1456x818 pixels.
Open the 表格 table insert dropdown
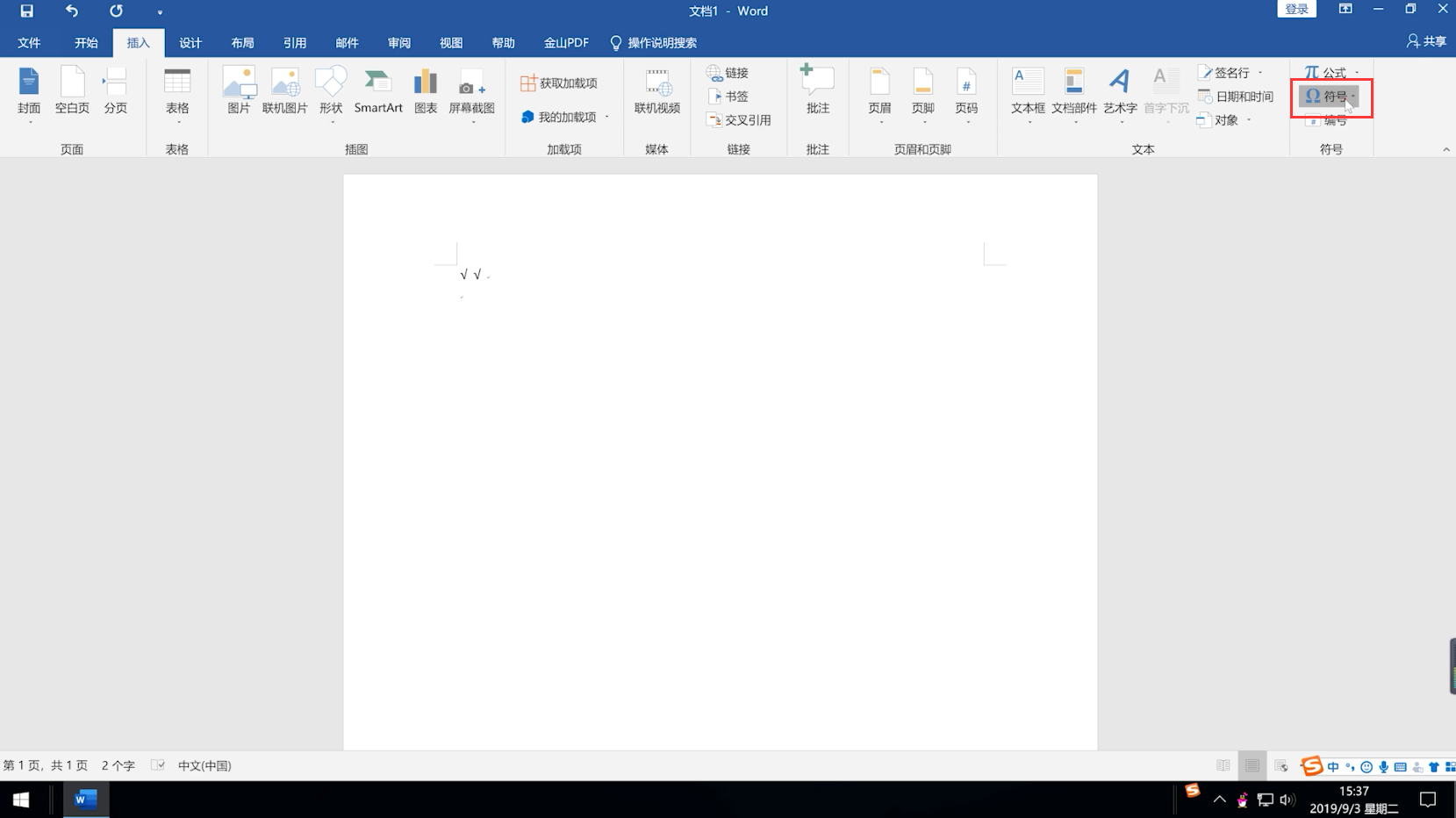(177, 93)
